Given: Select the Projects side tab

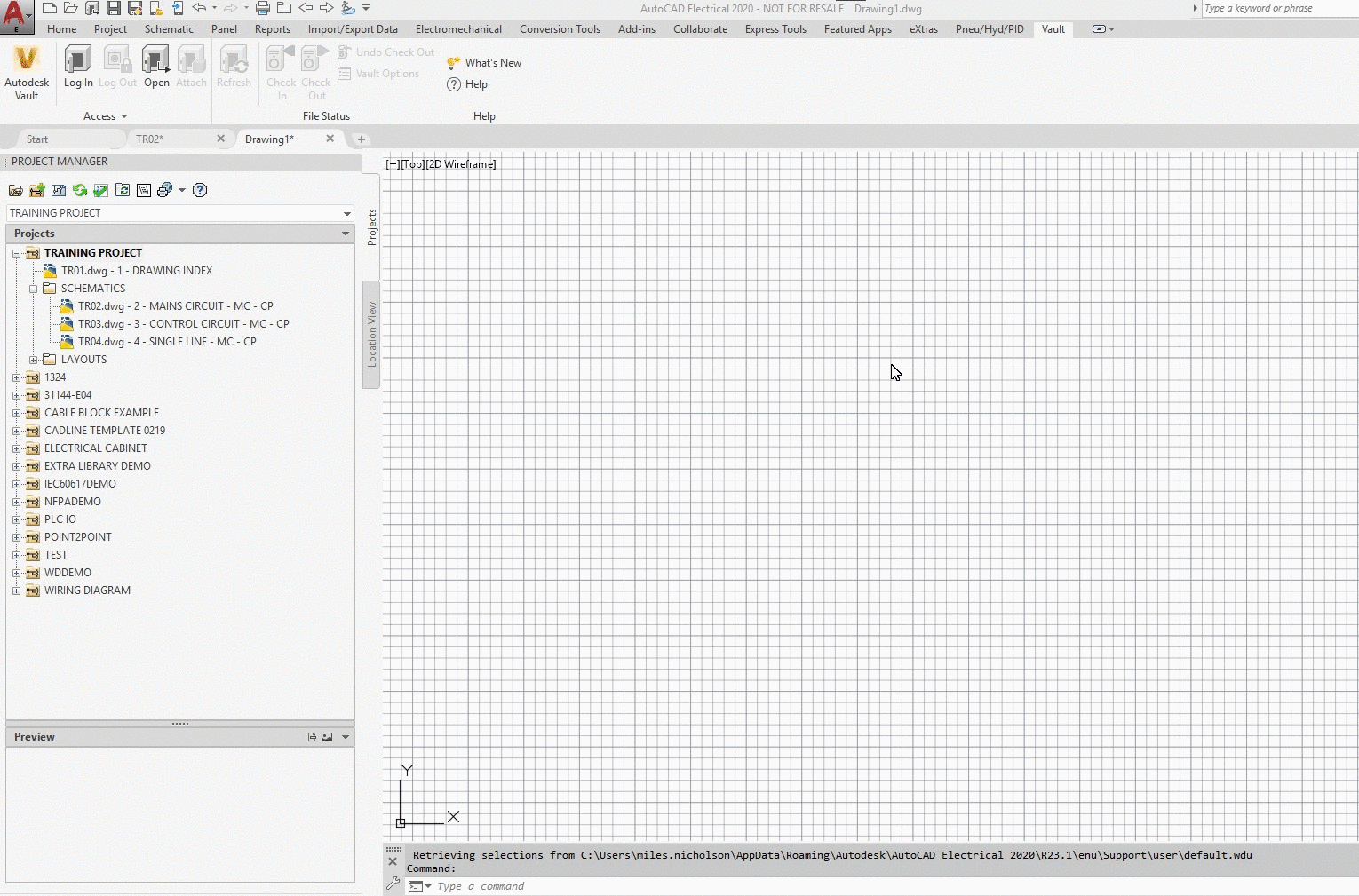Looking at the screenshot, I should (x=371, y=227).
